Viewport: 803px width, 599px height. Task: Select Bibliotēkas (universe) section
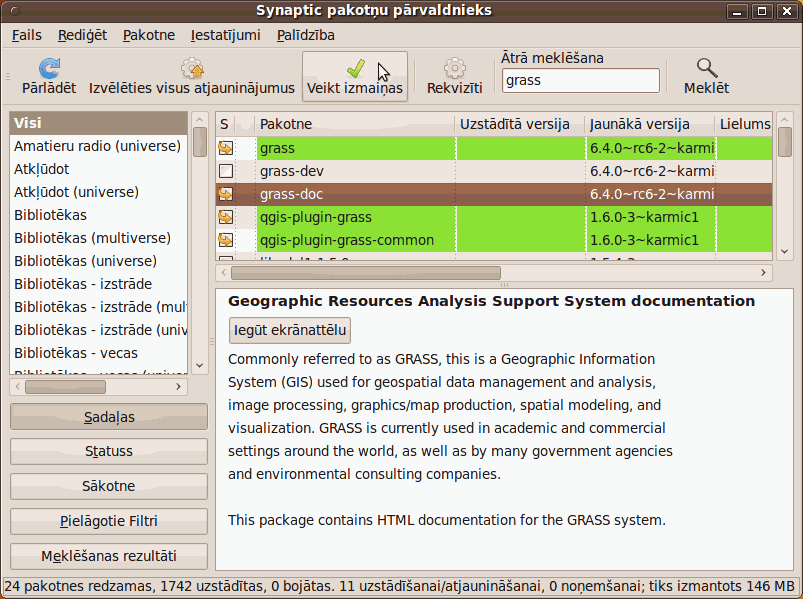click(x=98, y=261)
